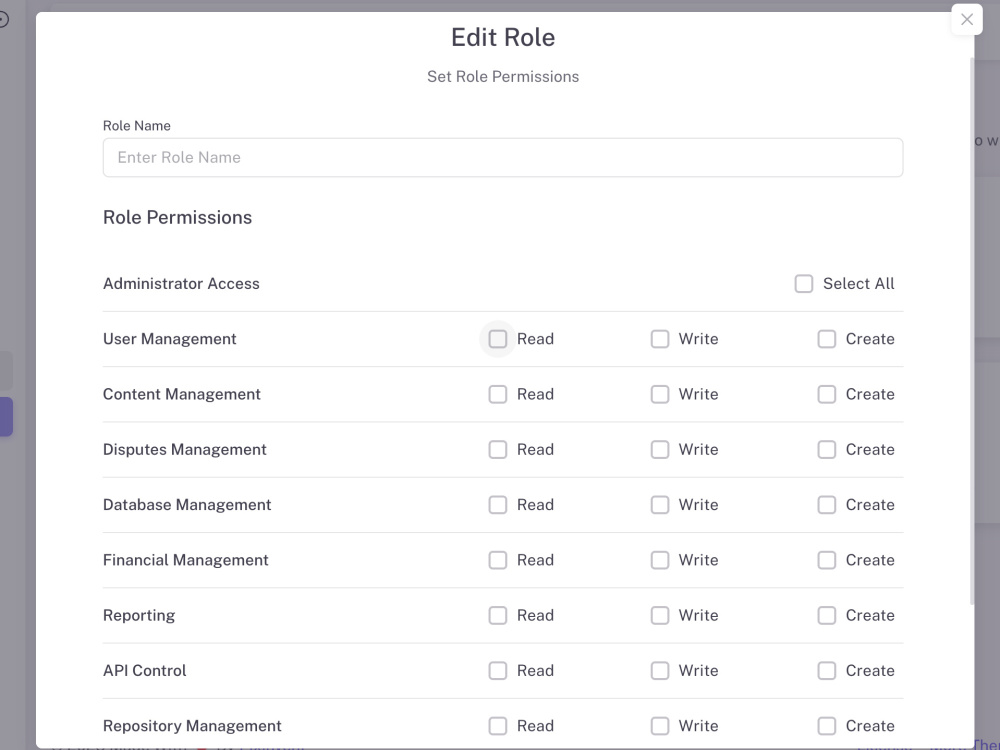The width and height of the screenshot is (1000, 750).
Task: Tick Read for Content Management
Action: coord(497,394)
